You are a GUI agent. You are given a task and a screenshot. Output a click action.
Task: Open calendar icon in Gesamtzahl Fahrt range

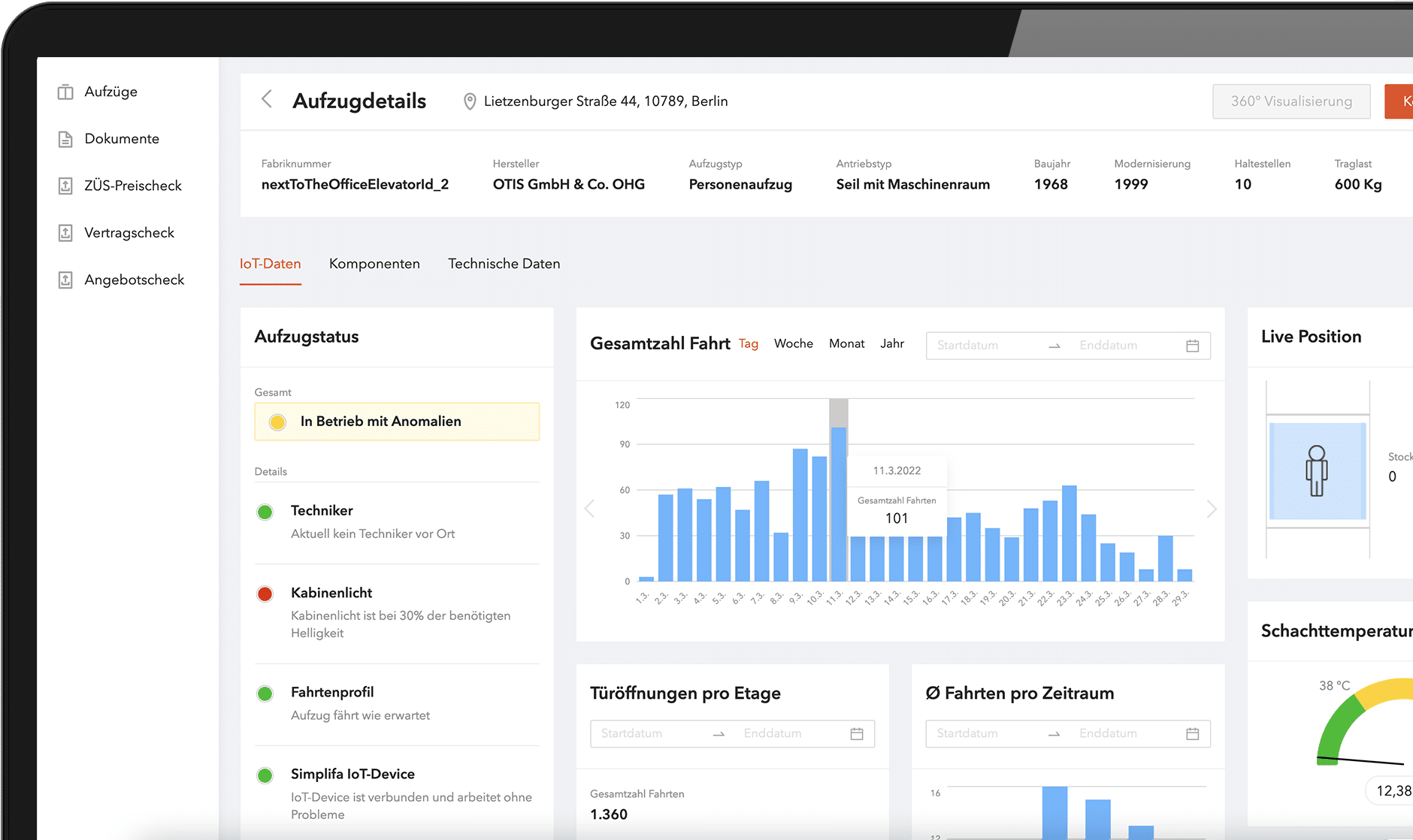pyautogui.click(x=1192, y=346)
